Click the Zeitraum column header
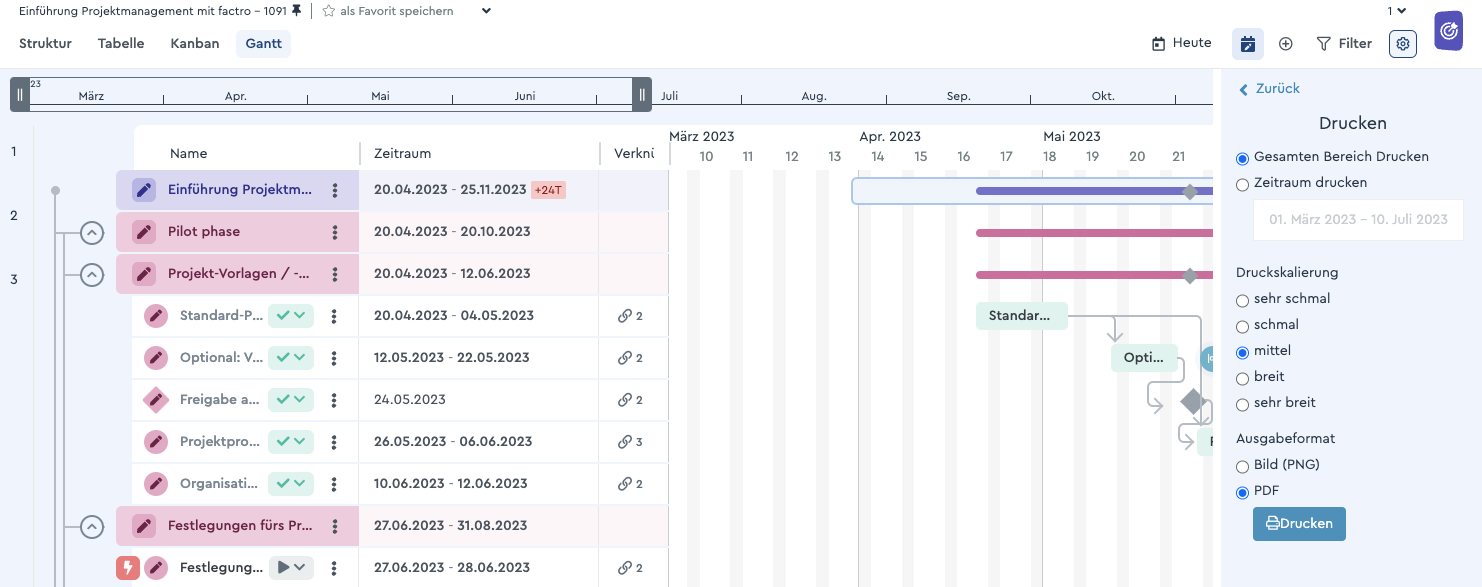1482x587 pixels. point(402,154)
